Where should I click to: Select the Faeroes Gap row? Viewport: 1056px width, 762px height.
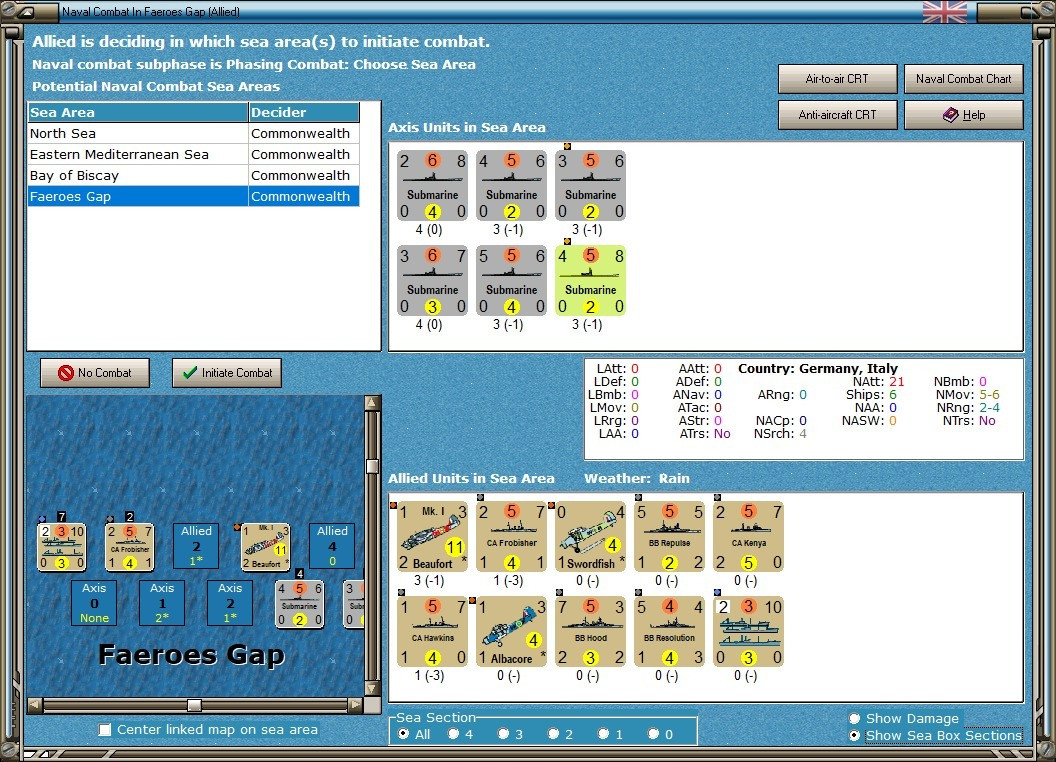(193, 196)
